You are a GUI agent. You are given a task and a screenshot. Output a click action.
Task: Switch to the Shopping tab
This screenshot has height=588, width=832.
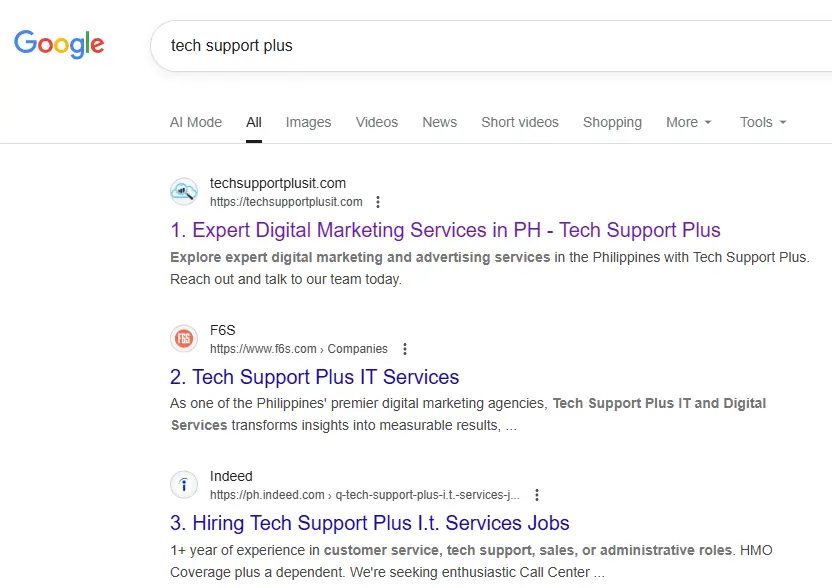tap(612, 122)
